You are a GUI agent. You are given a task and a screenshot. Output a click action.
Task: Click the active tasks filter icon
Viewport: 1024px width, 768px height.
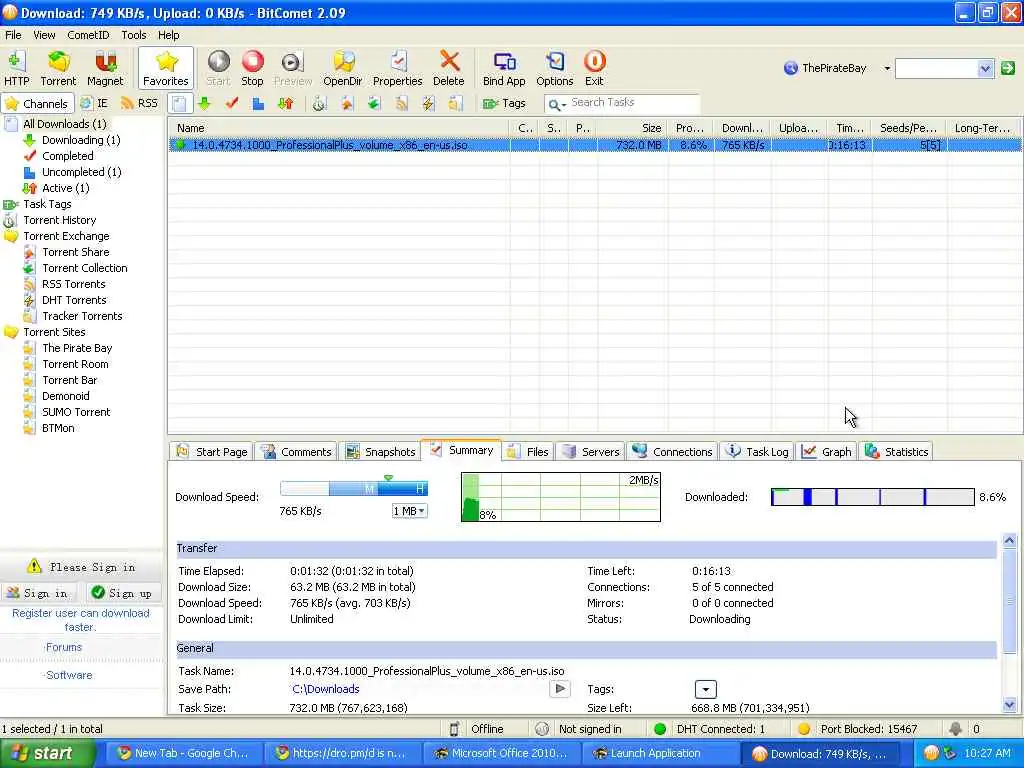point(285,103)
